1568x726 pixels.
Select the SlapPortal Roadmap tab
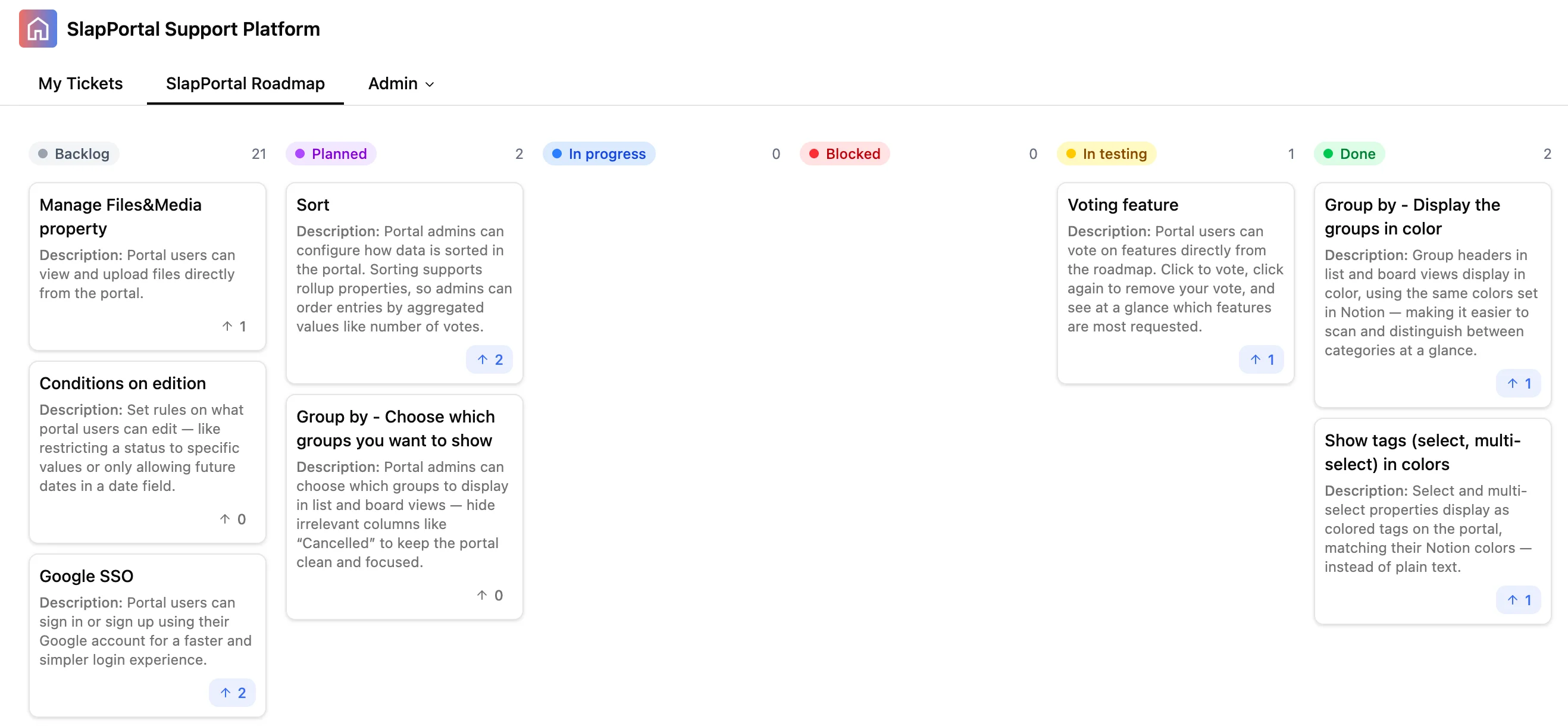(x=245, y=83)
